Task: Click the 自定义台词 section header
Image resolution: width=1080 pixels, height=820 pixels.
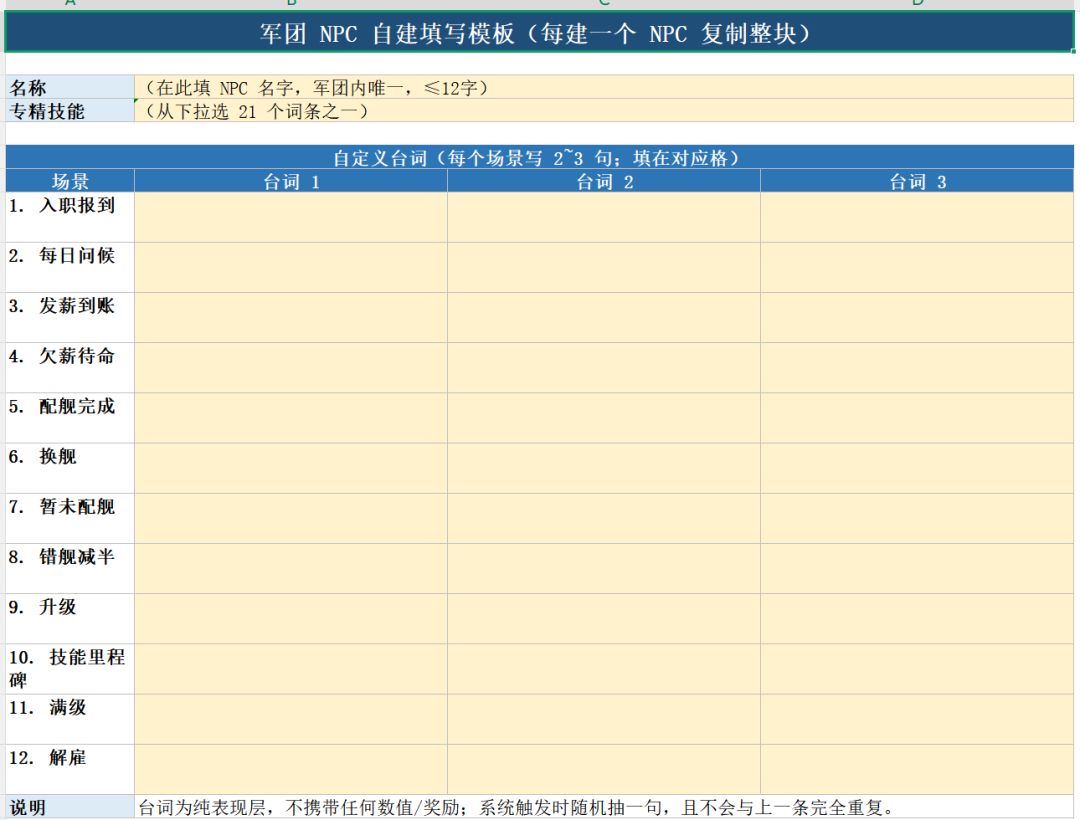Action: pos(539,158)
